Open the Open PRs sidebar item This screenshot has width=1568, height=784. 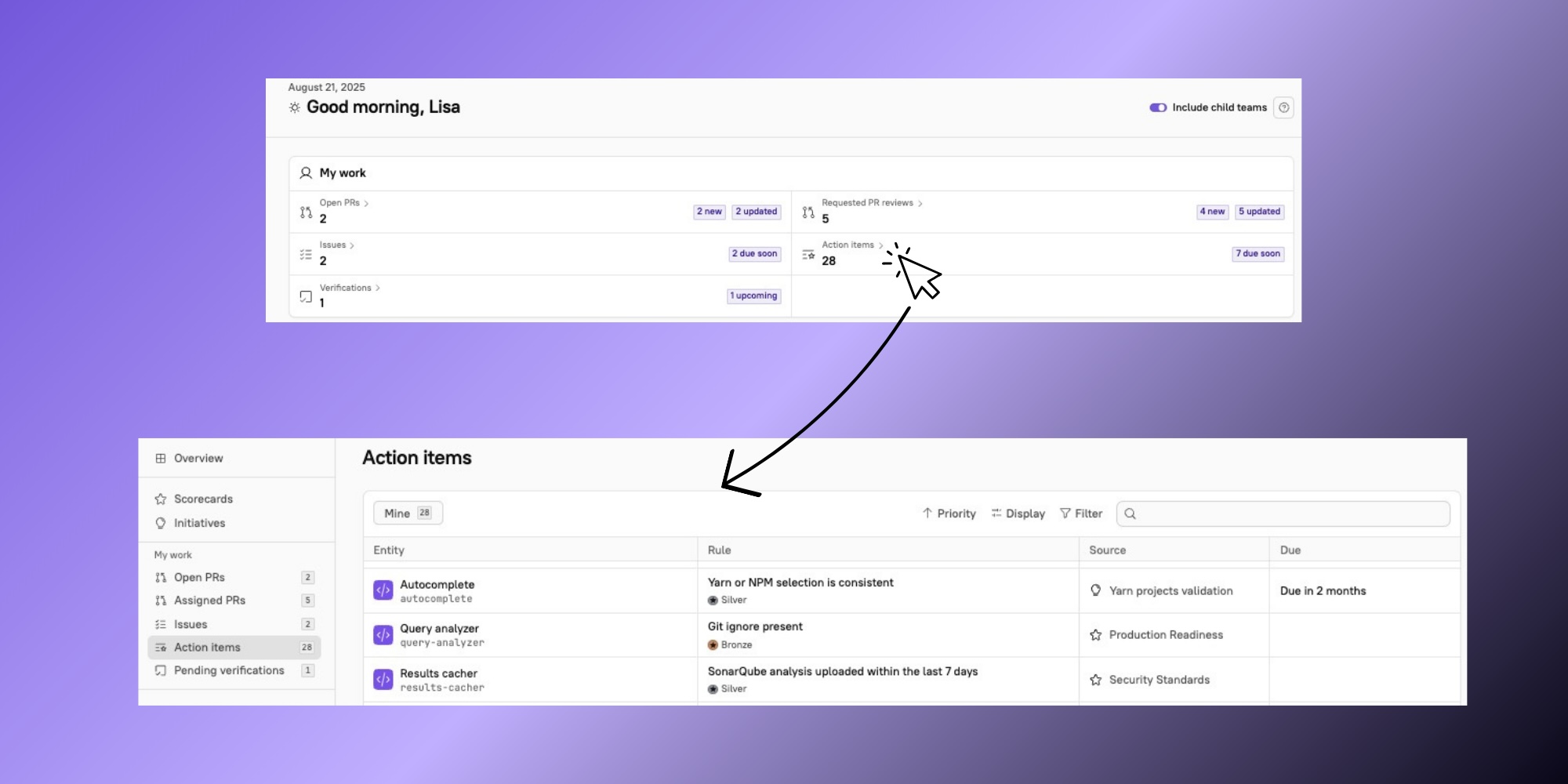[x=234, y=577]
